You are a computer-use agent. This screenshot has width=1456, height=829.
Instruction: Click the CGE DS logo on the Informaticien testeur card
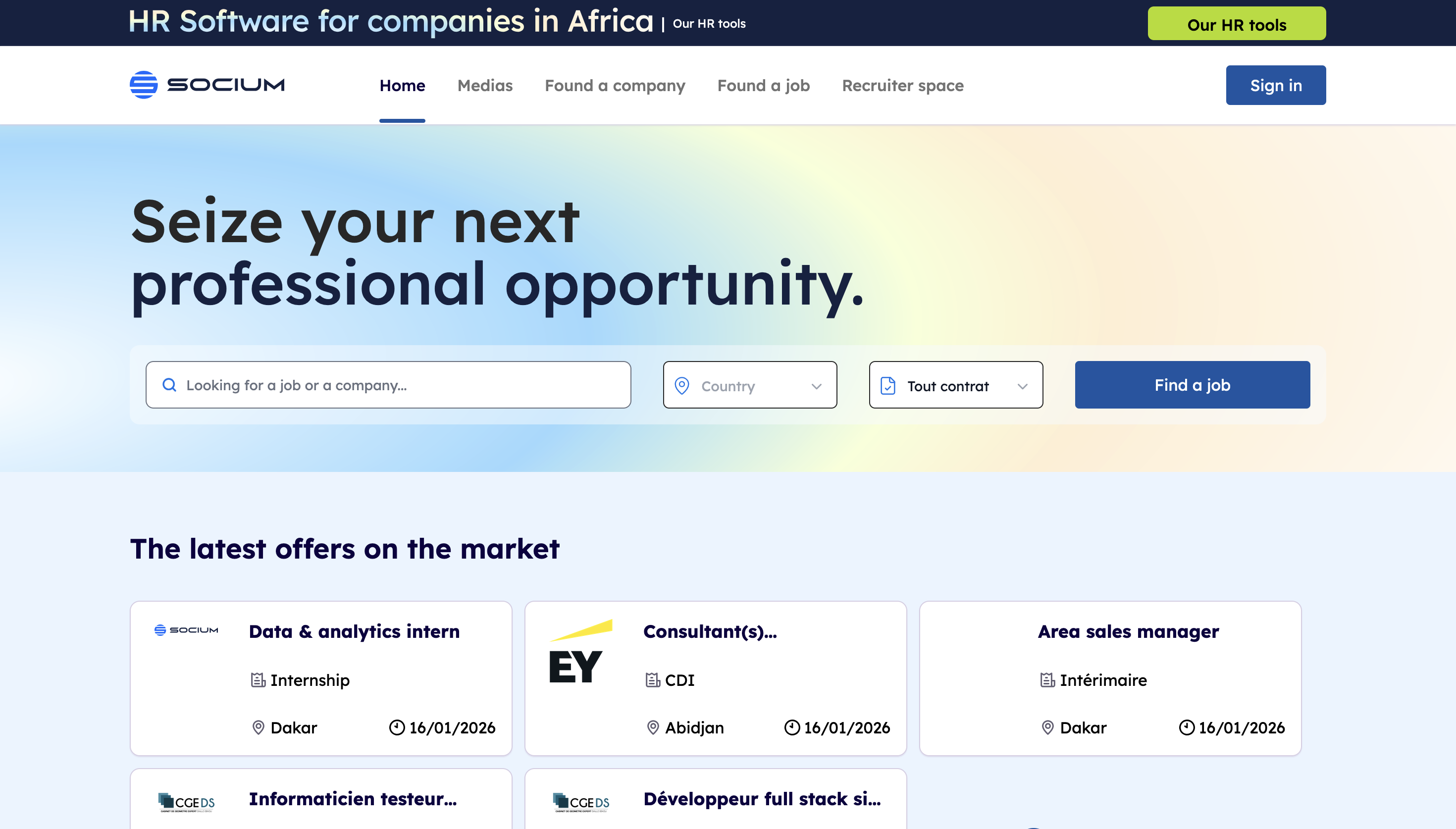point(186,802)
